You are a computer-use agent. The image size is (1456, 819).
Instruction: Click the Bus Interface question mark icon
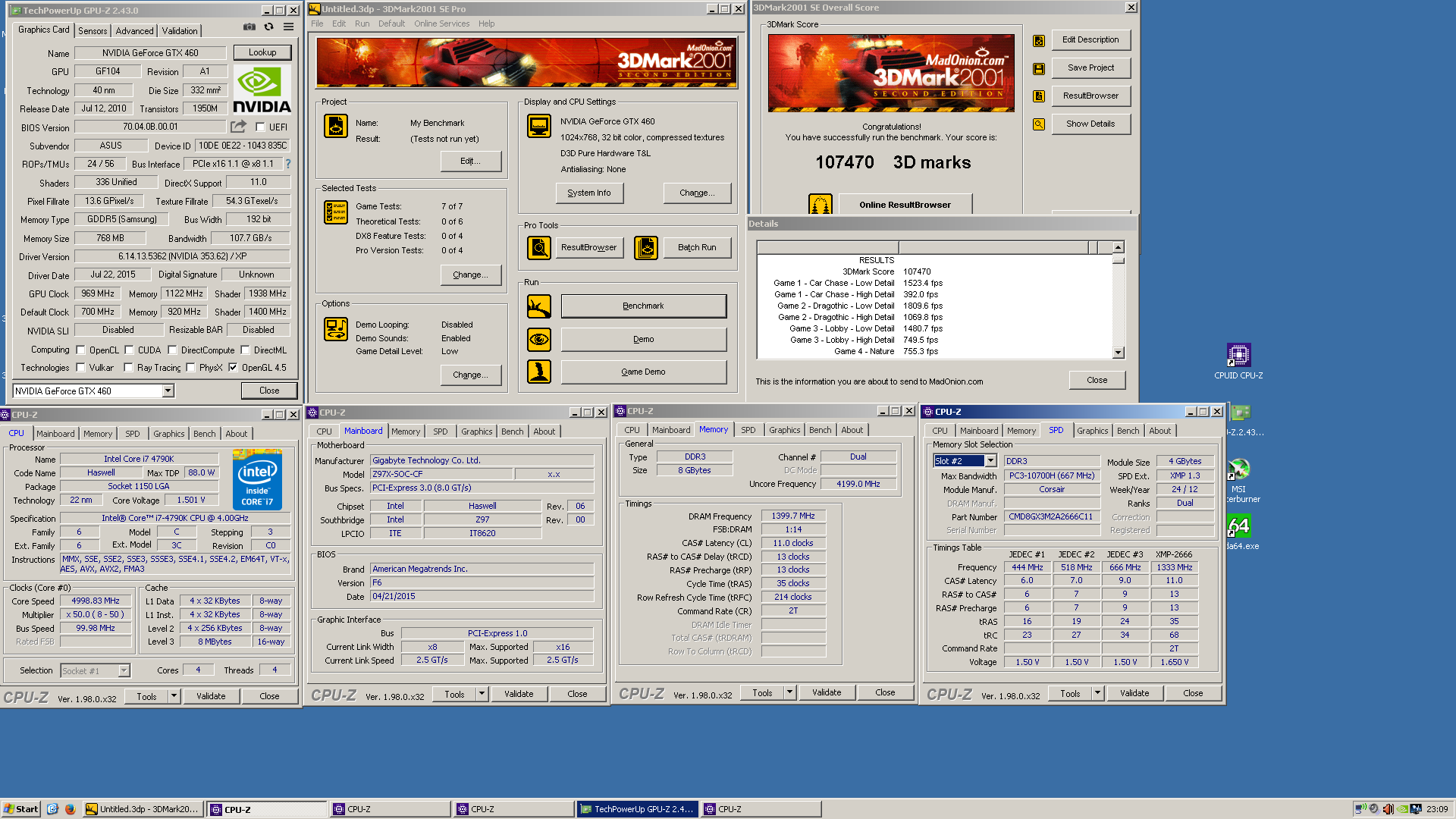point(287,164)
